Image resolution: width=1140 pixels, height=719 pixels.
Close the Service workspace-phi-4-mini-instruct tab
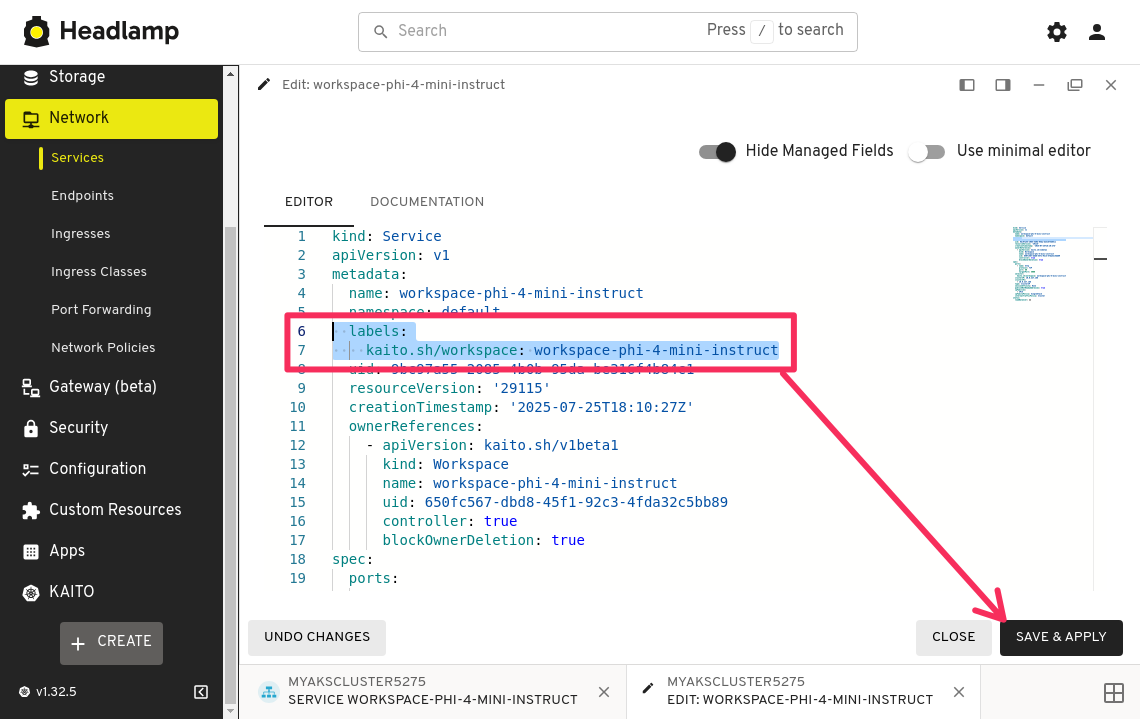[x=604, y=692]
